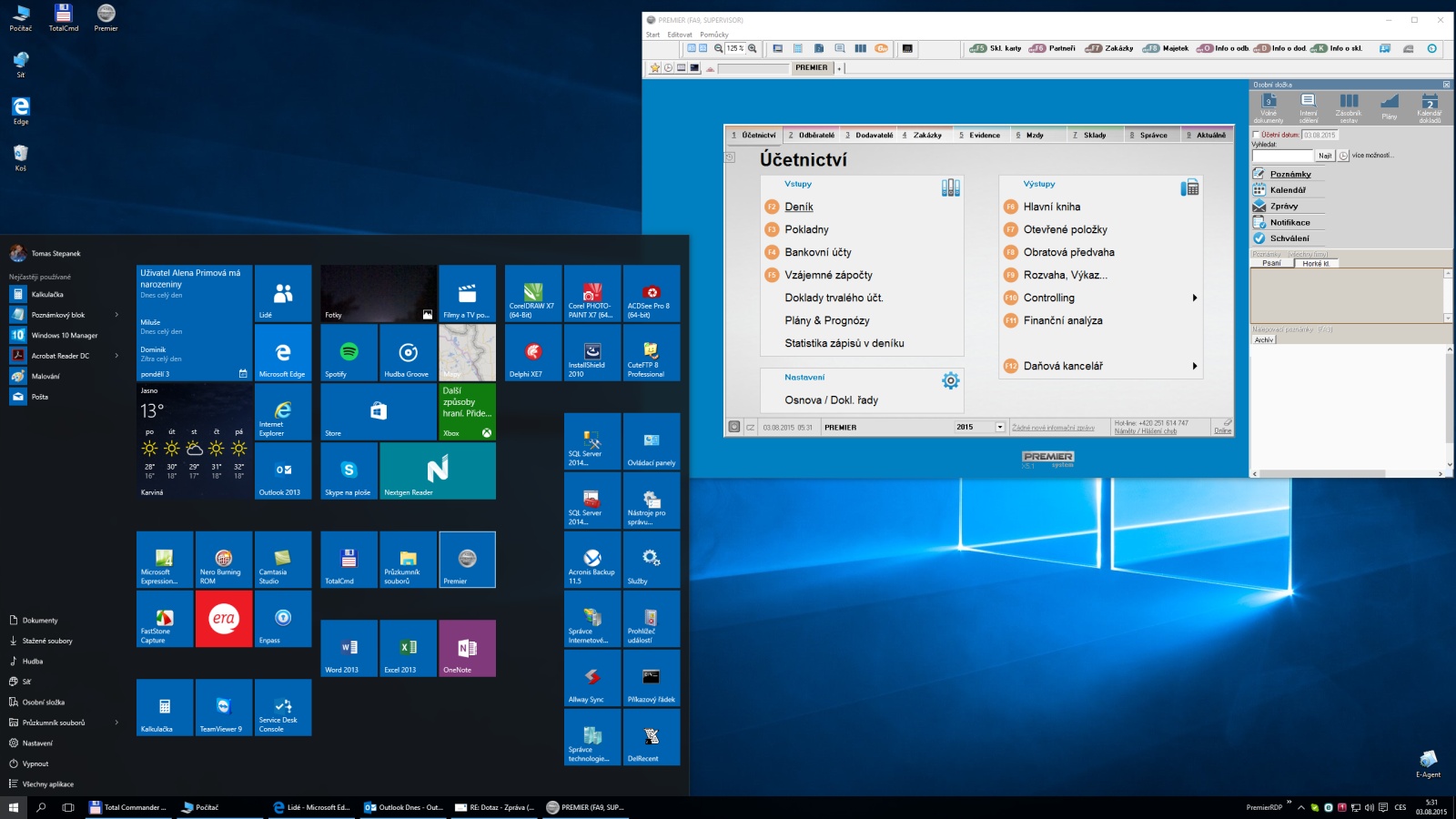1456x819 pixels.
Task: Click více možností link
Action: click(1372, 156)
